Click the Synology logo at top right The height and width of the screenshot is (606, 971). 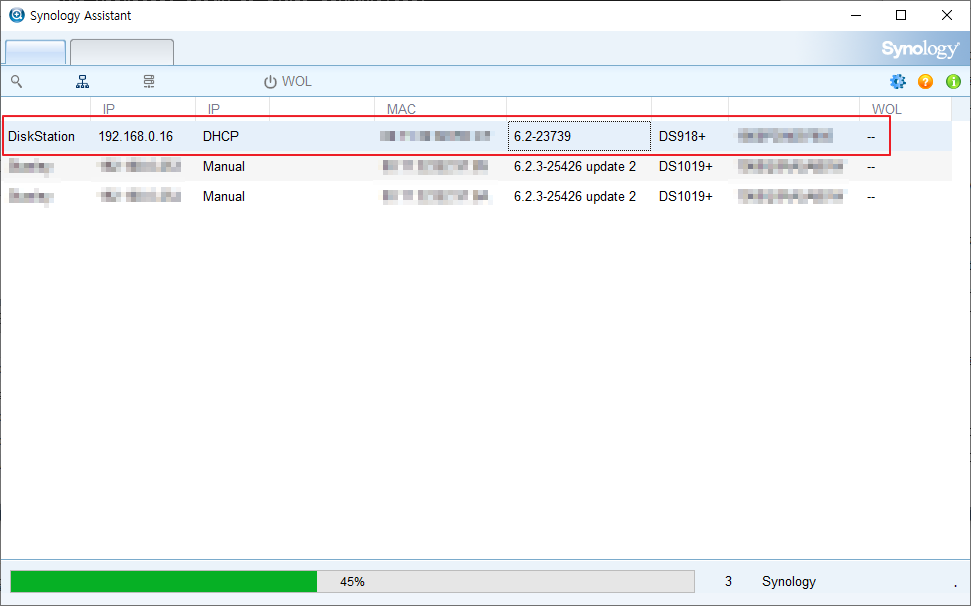click(920, 49)
